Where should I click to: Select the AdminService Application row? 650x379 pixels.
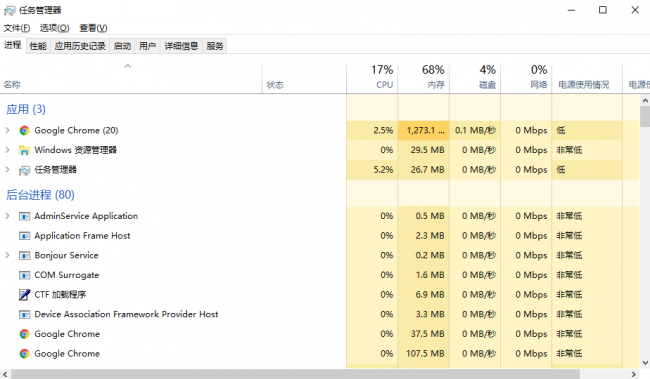point(86,216)
